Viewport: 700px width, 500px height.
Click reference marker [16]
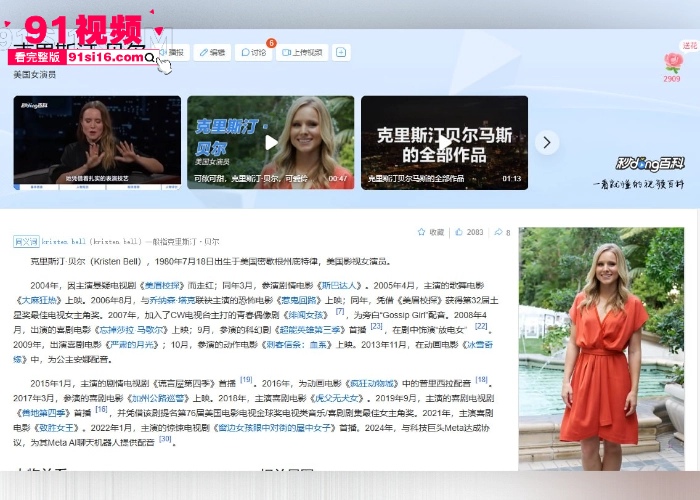(101, 409)
